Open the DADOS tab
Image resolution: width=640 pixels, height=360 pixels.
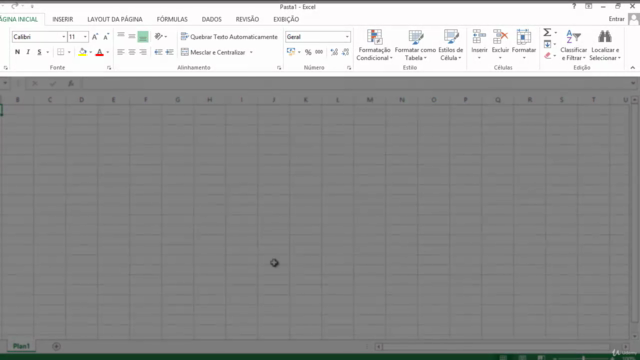(211, 19)
